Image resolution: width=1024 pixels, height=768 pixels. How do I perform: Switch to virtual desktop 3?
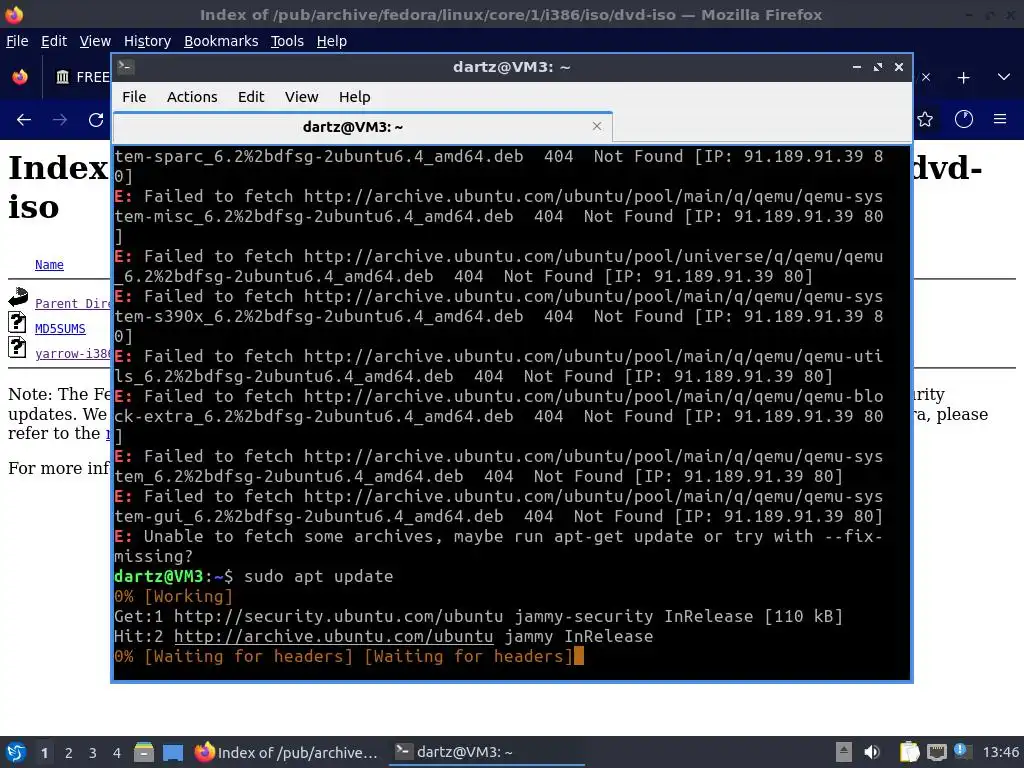93,753
